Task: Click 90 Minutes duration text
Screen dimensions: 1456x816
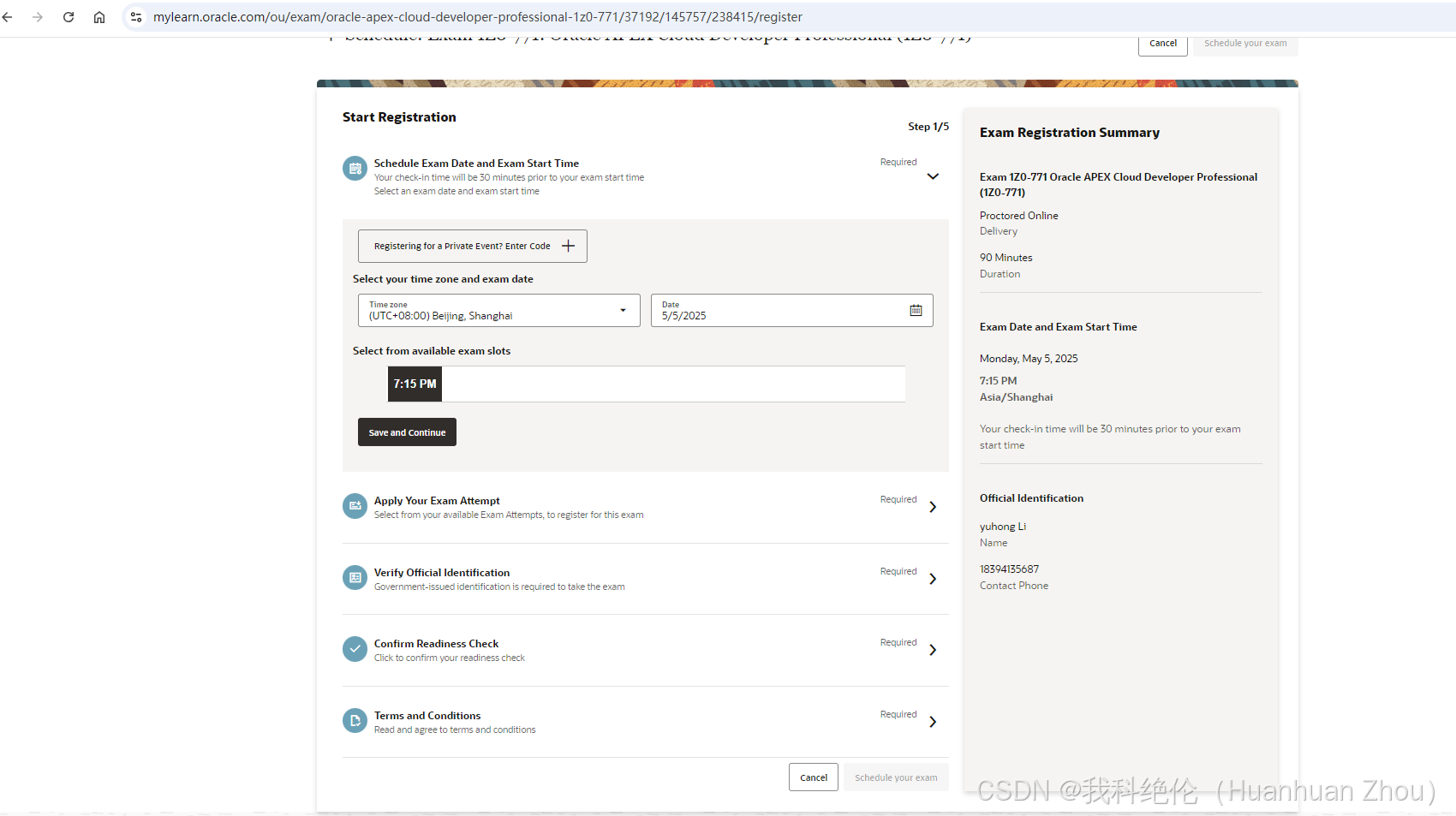Action: (1006, 258)
